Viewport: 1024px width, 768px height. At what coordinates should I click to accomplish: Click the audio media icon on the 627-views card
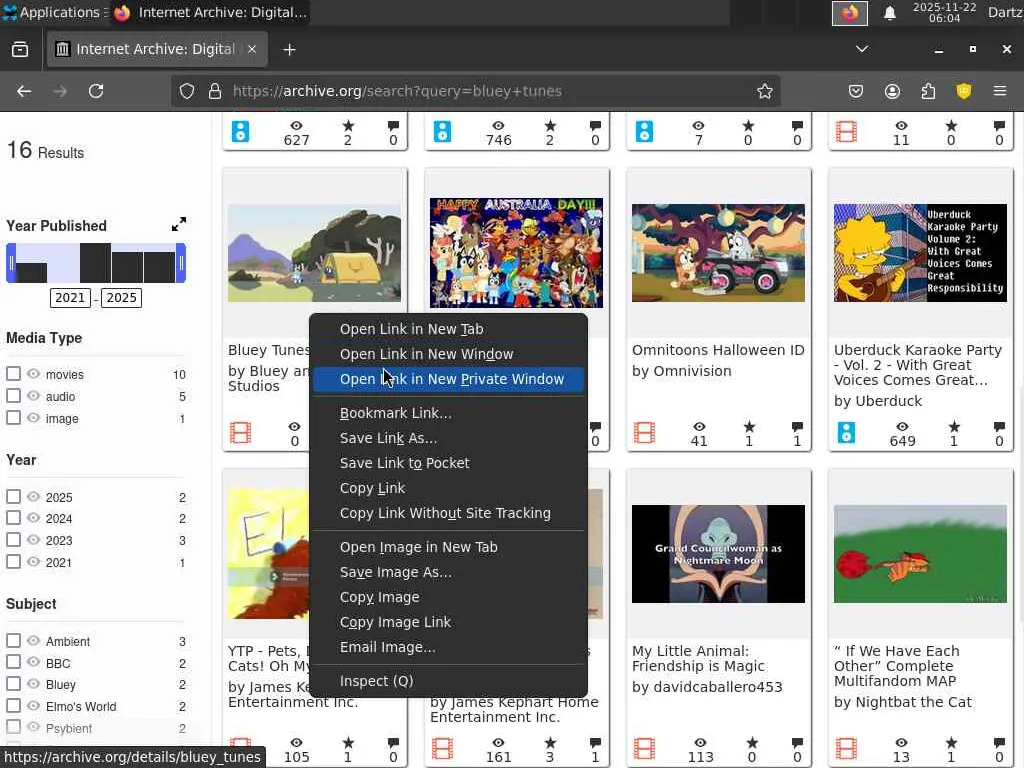tap(240, 132)
